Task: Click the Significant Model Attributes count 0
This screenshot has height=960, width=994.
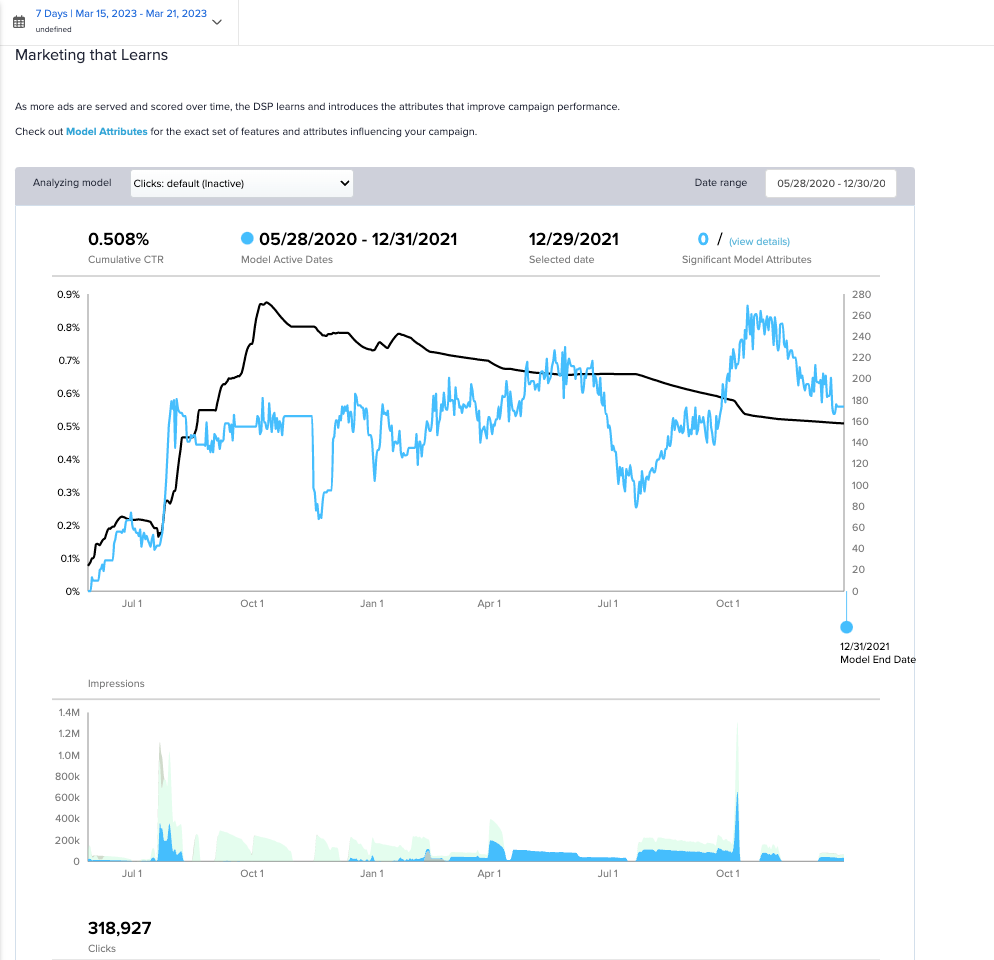Action: [x=703, y=239]
